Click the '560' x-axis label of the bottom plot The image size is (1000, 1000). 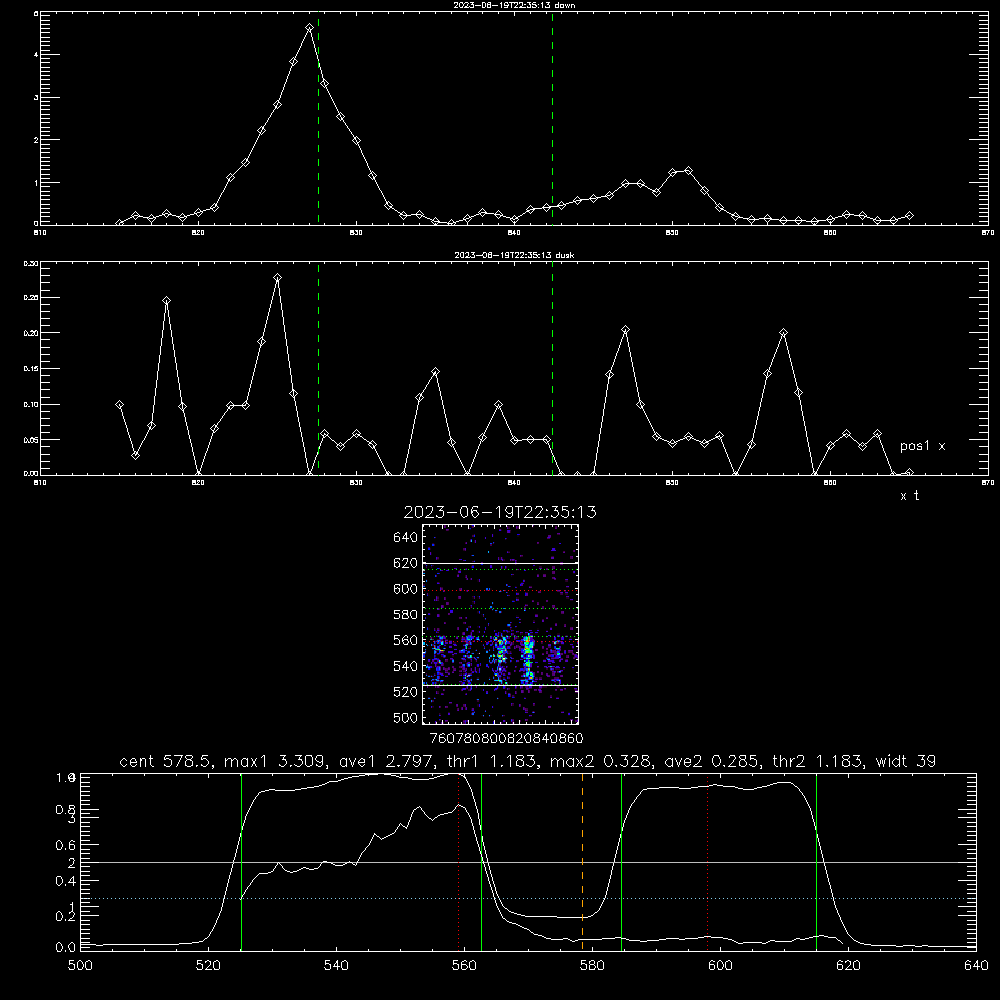464,966
